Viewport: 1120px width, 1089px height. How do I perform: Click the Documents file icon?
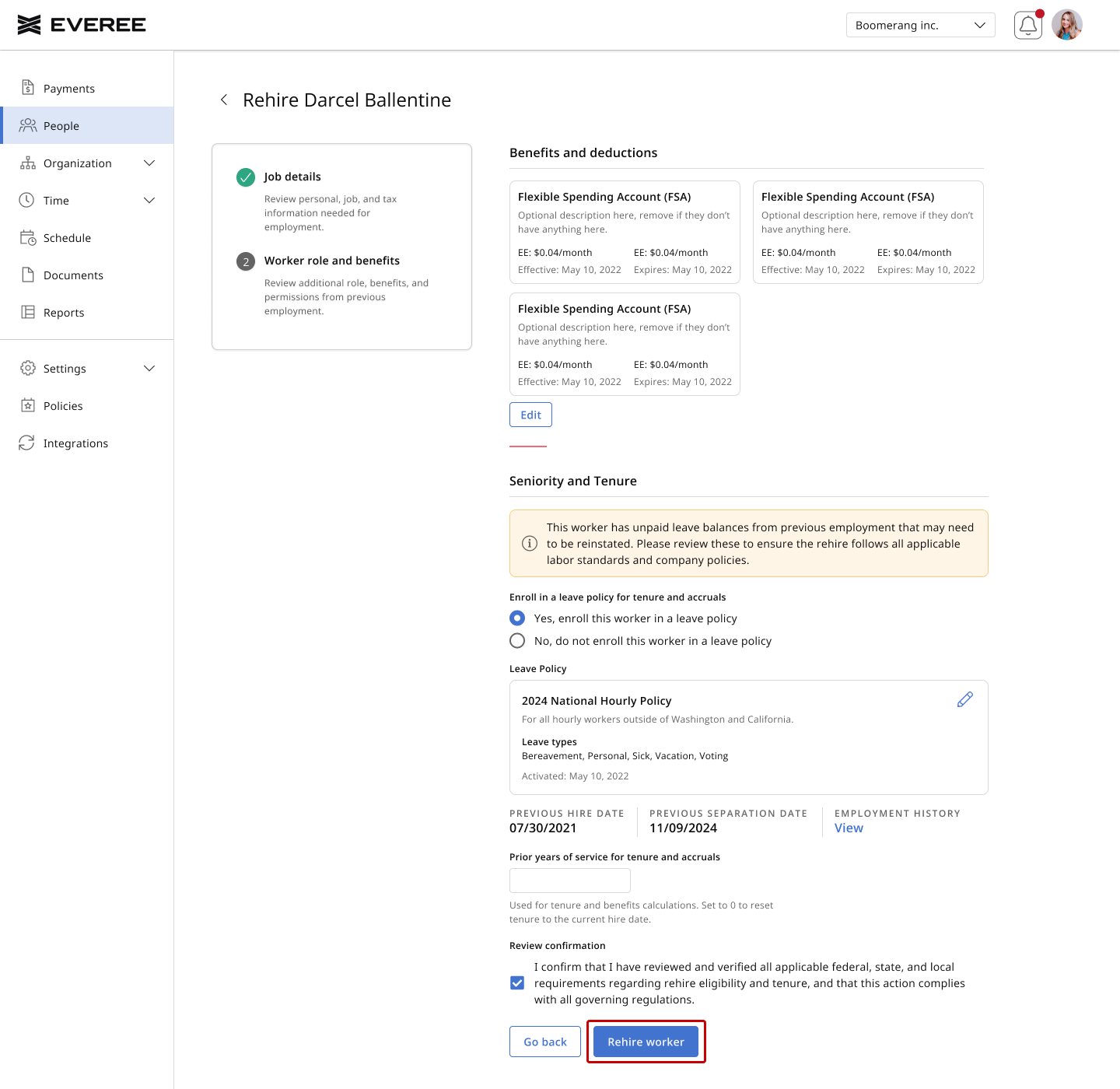28,275
